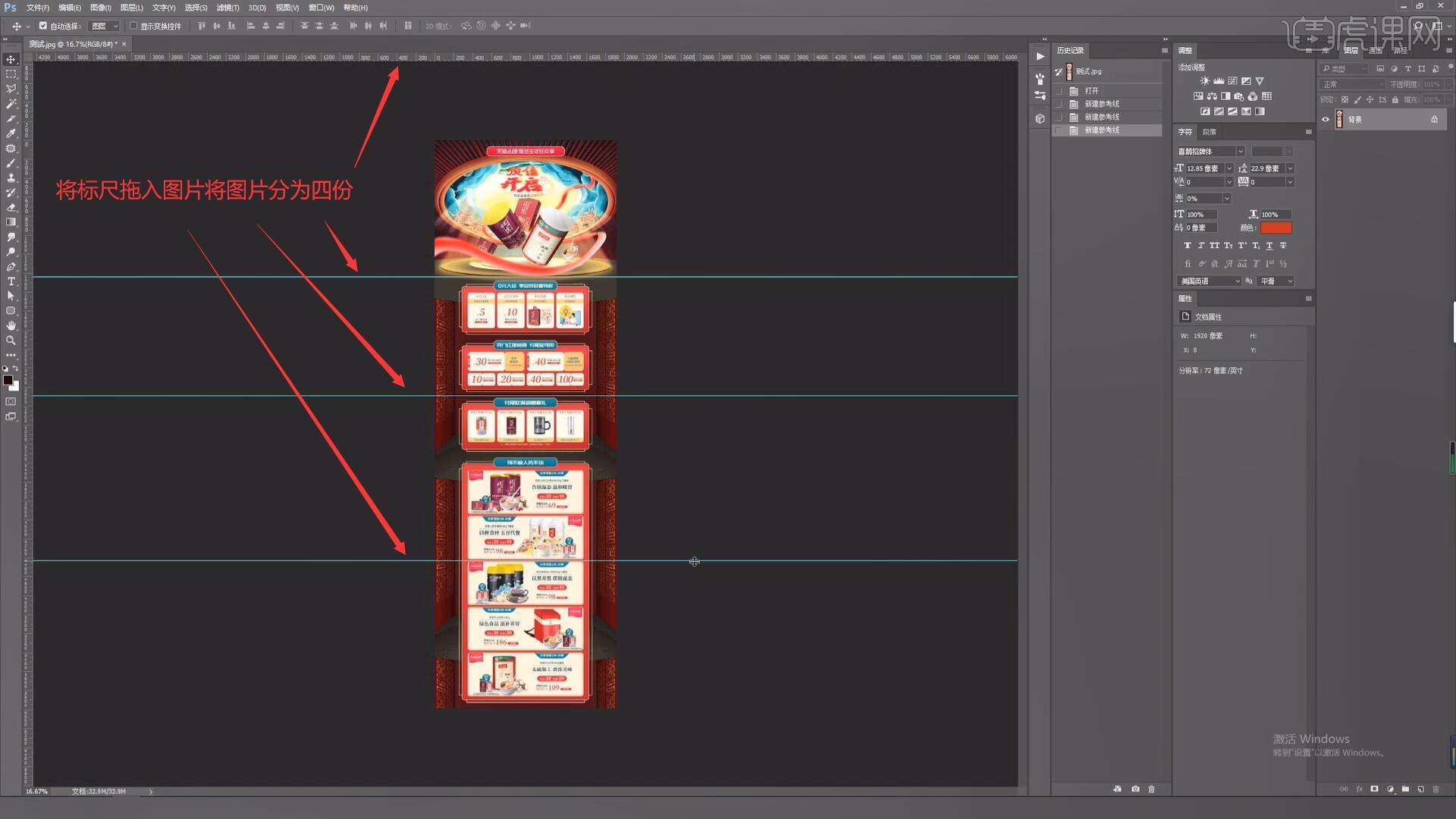This screenshot has width=1456, height=819.
Task: Check the 显示变换控件 option
Action: (x=133, y=25)
